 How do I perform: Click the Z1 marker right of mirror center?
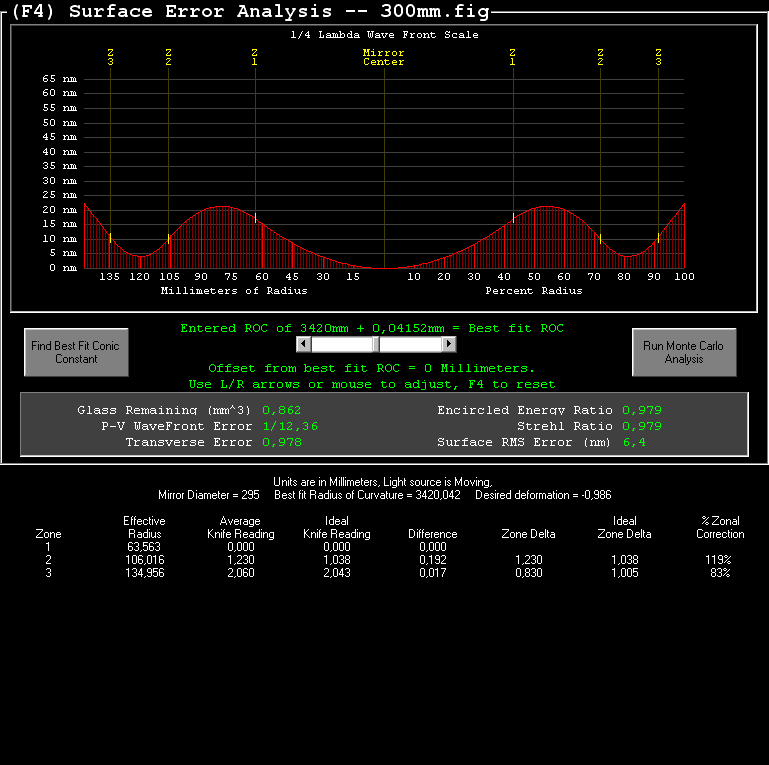(x=512, y=57)
